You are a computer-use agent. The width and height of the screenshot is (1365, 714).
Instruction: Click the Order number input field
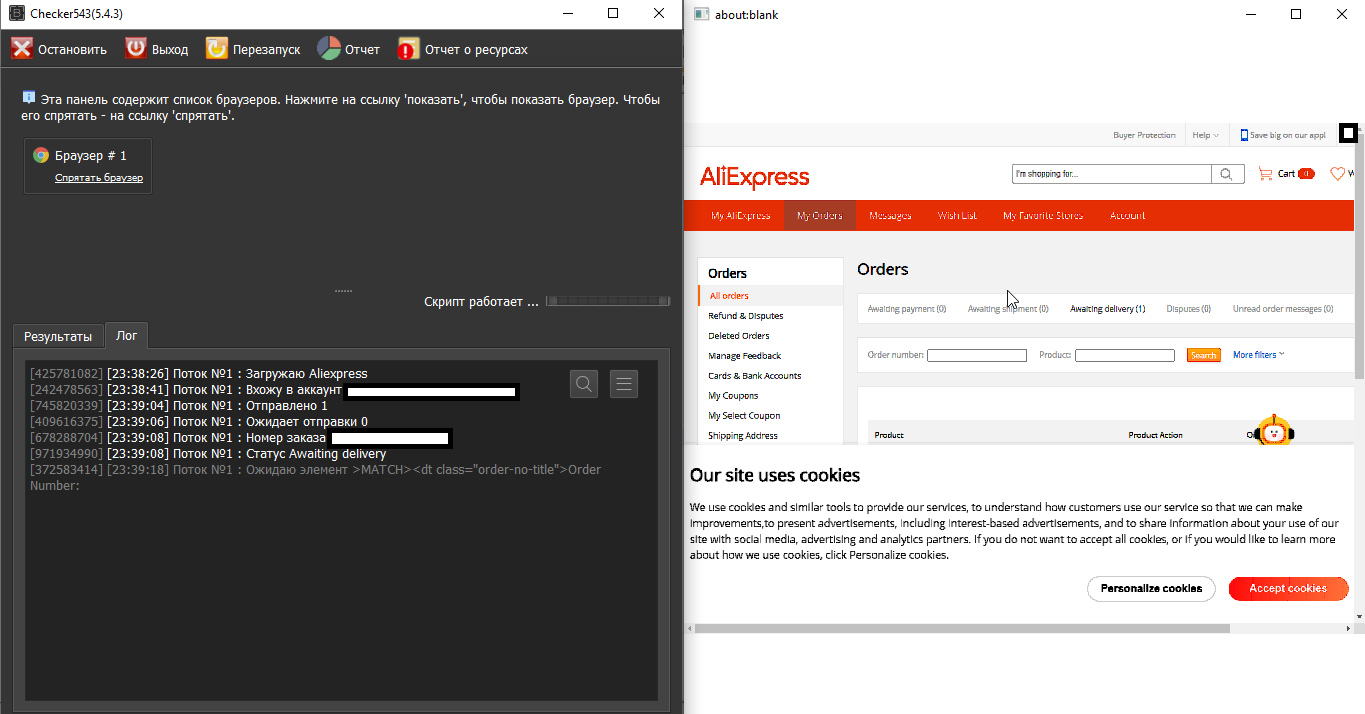point(977,355)
